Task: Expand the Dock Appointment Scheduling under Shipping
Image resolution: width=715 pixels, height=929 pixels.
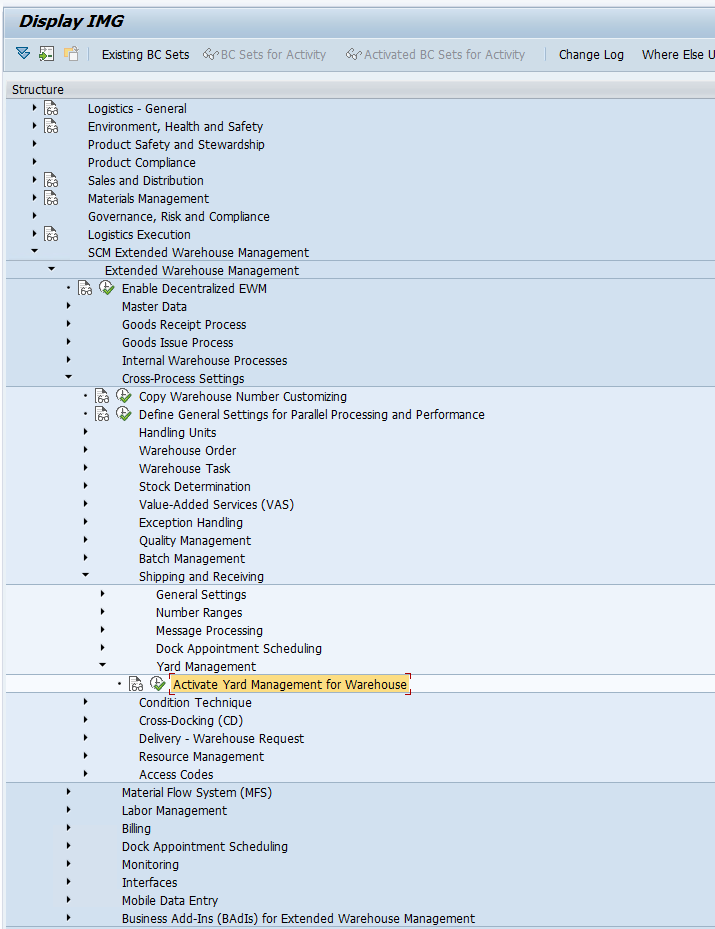Action: pos(103,648)
